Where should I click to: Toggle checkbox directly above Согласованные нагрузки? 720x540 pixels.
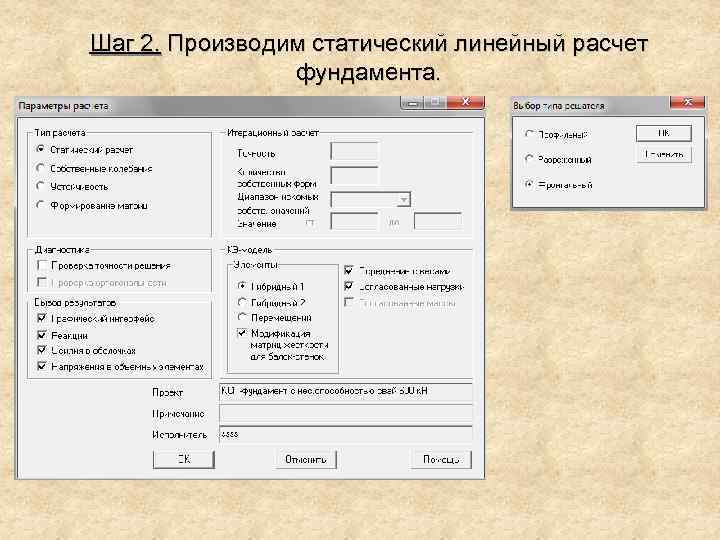pos(349,270)
